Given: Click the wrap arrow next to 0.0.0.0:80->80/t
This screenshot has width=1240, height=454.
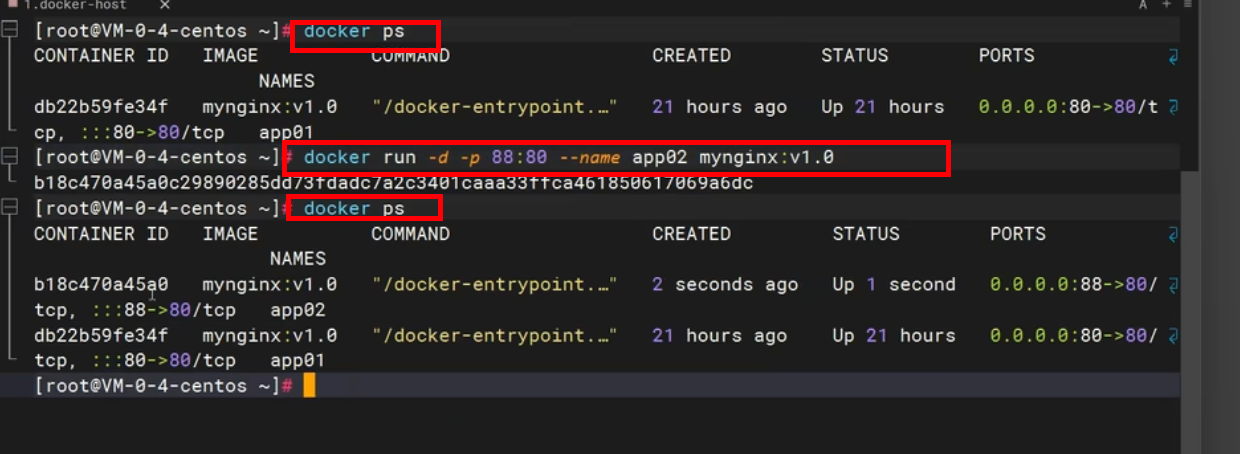Looking at the screenshot, I should [1173, 107].
